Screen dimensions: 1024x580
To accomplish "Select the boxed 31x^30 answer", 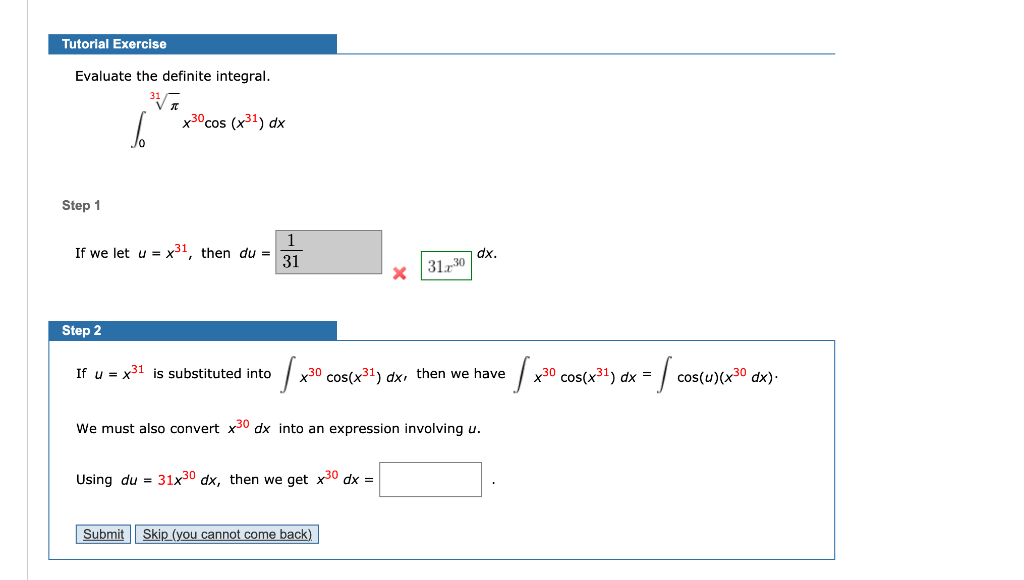I will pyautogui.click(x=446, y=266).
